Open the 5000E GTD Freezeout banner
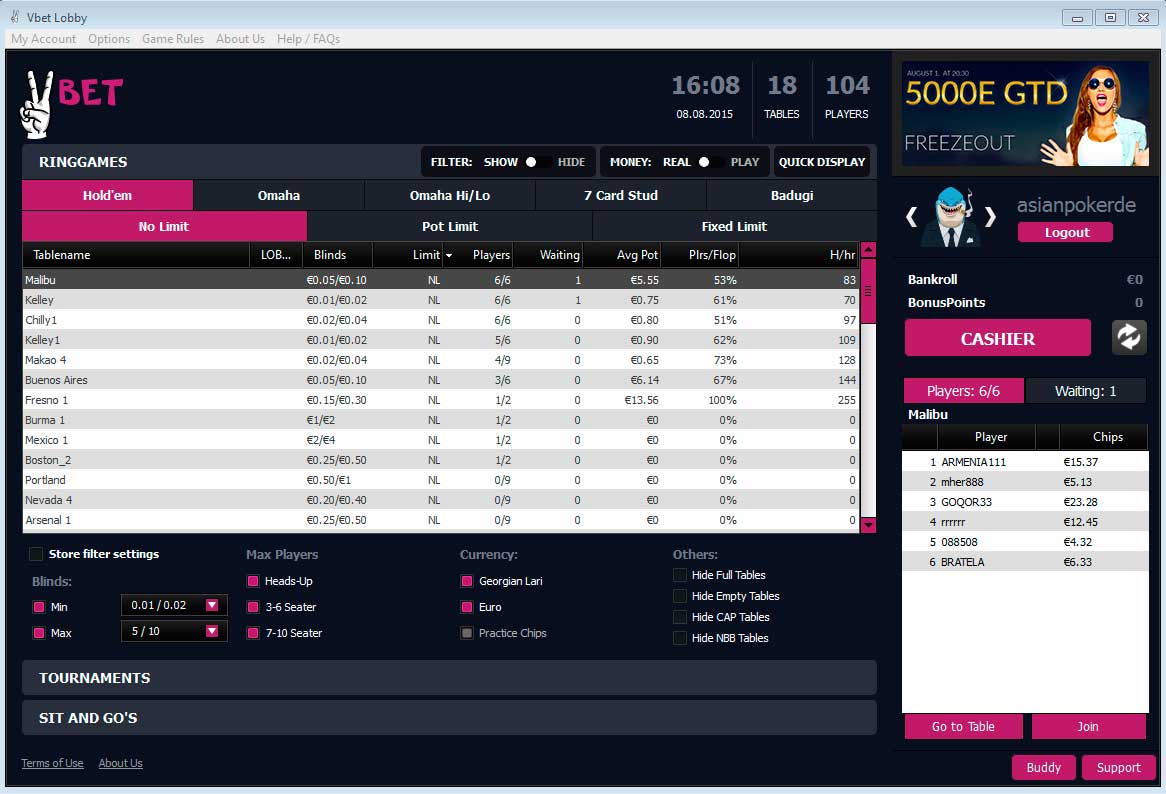1166x794 pixels. click(x=1025, y=114)
